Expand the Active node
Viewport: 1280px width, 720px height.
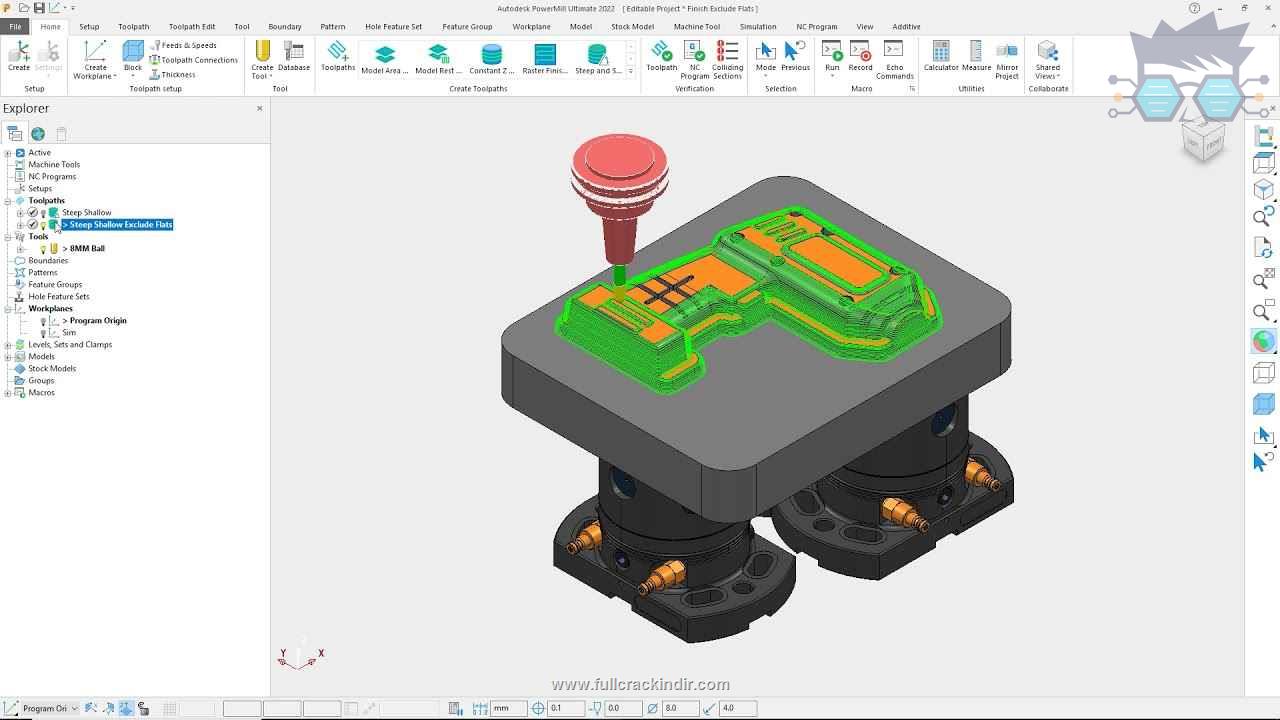pyautogui.click(x=8, y=153)
